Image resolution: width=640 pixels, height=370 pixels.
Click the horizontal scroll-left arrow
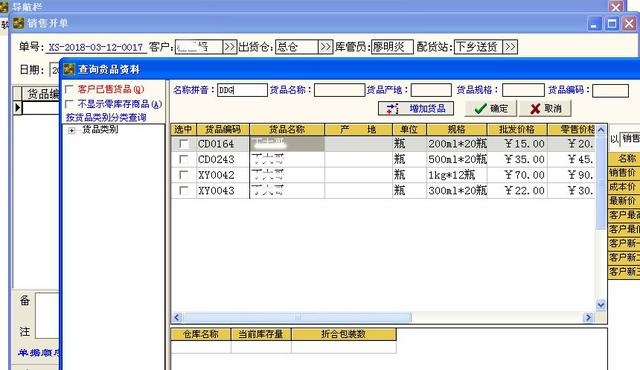pyautogui.click(x=177, y=317)
